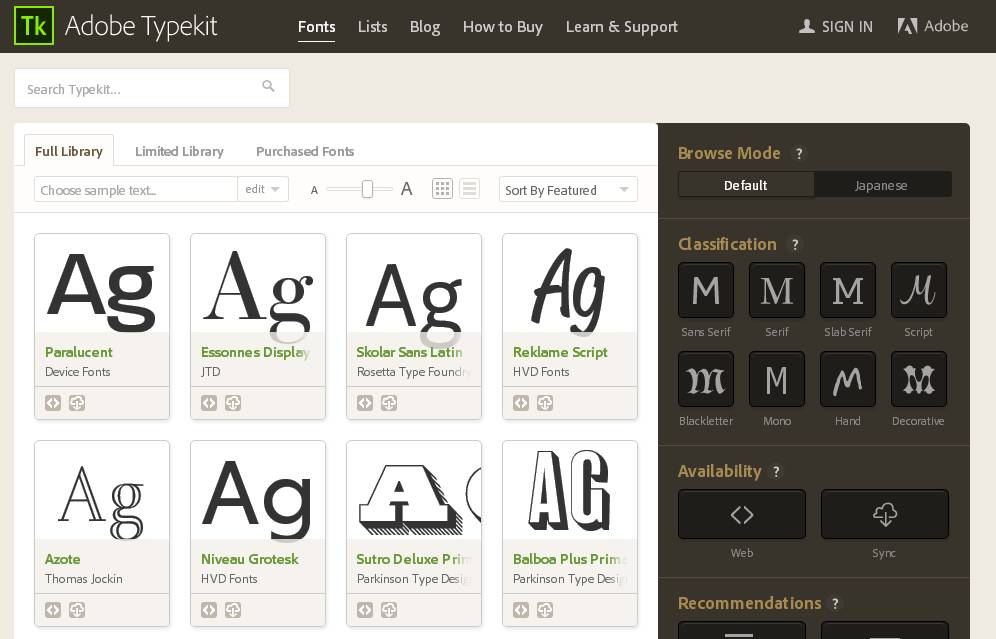Image resolution: width=996 pixels, height=639 pixels.
Task: Click sync icon on Azote card
Action: (x=77, y=610)
